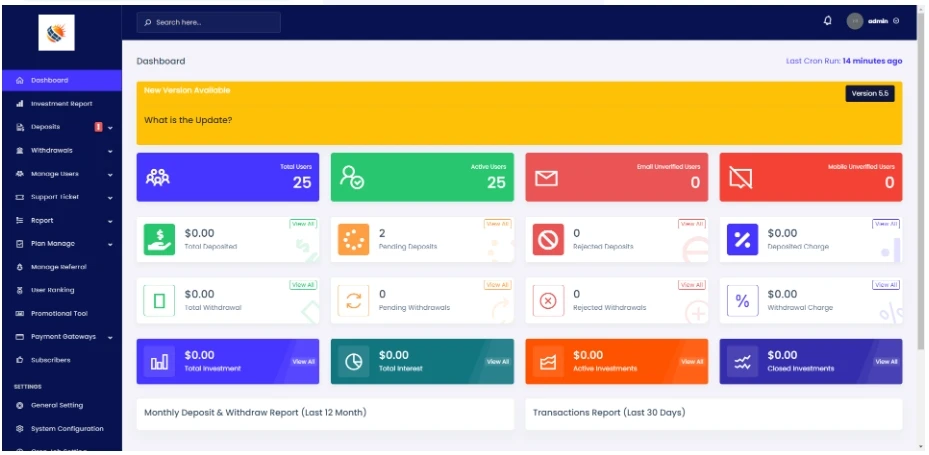Click View All on Total Deposited card
This screenshot has width=929, height=455.
point(302,224)
